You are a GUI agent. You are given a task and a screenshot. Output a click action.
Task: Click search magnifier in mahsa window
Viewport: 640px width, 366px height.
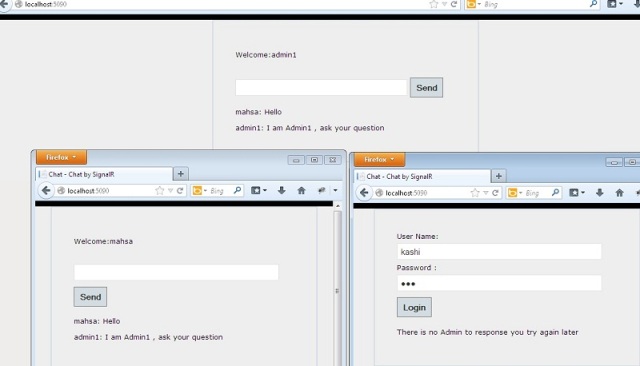(237, 190)
